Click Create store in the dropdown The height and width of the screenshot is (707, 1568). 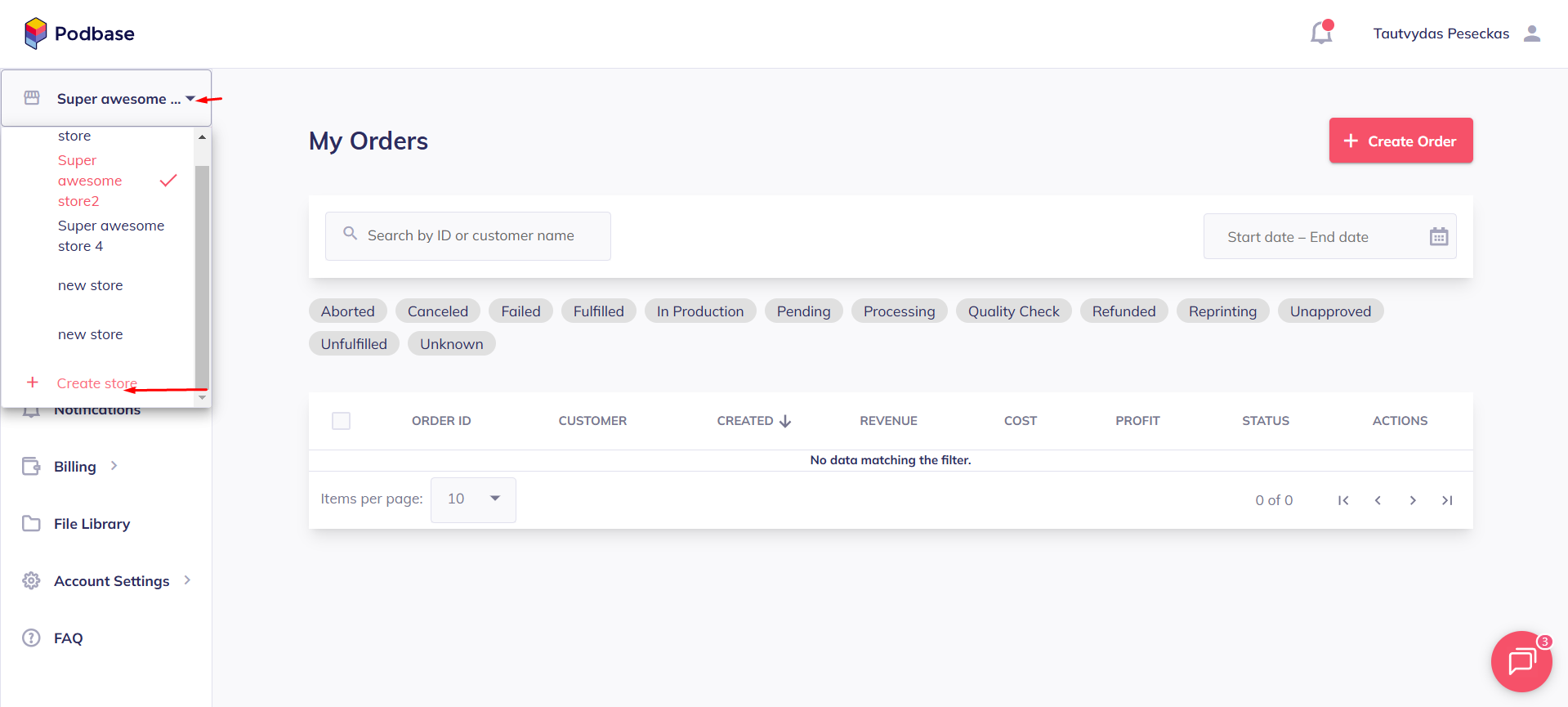(96, 383)
